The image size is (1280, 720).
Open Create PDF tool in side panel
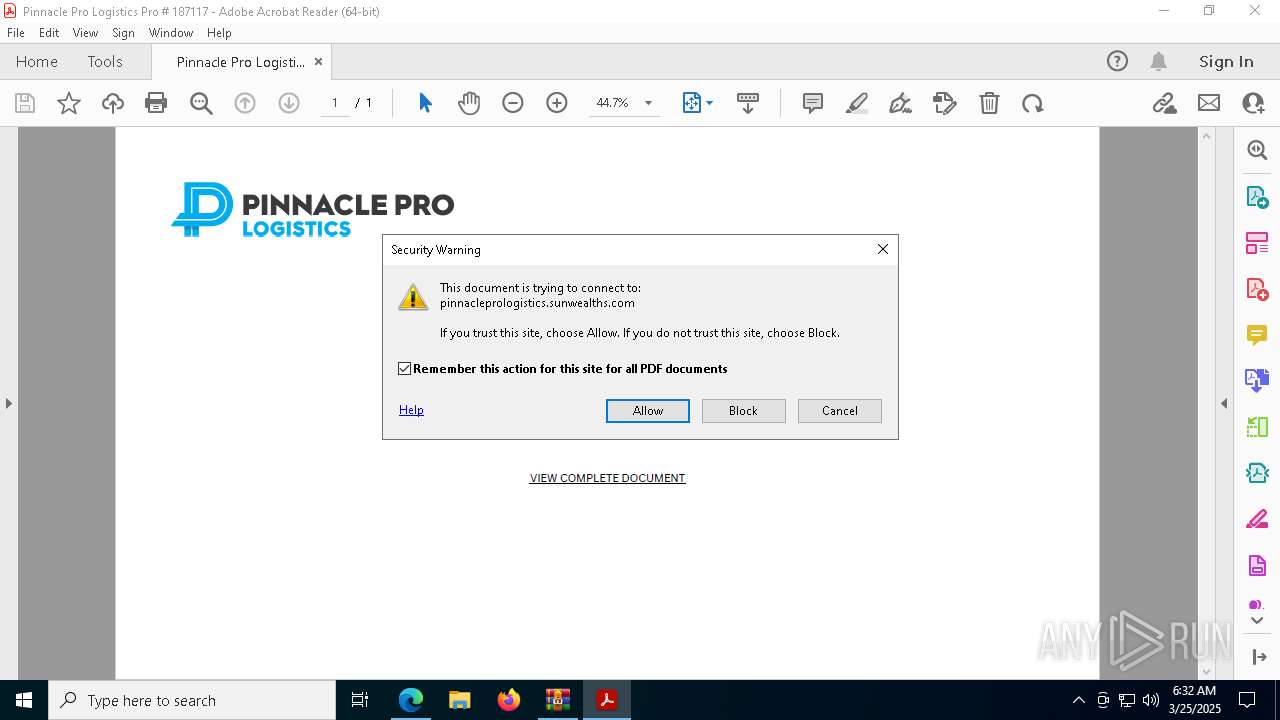coord(1257,289)
